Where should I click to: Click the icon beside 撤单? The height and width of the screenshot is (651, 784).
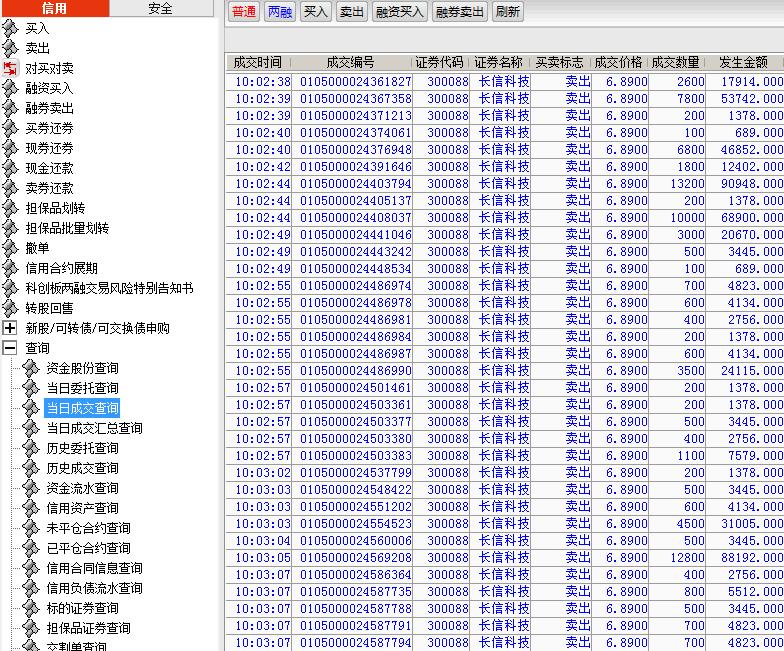tap(10, 248)
